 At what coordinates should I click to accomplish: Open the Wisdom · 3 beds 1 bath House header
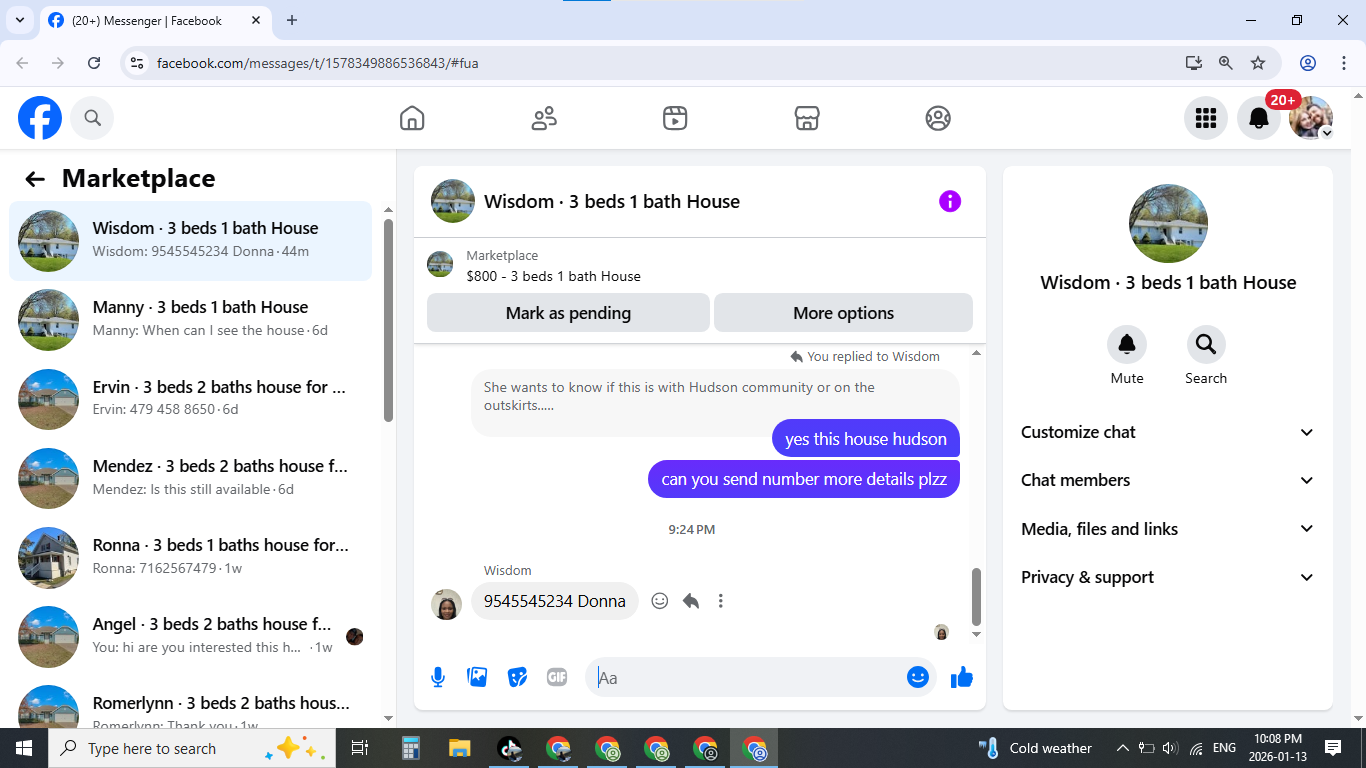point(612,201)
